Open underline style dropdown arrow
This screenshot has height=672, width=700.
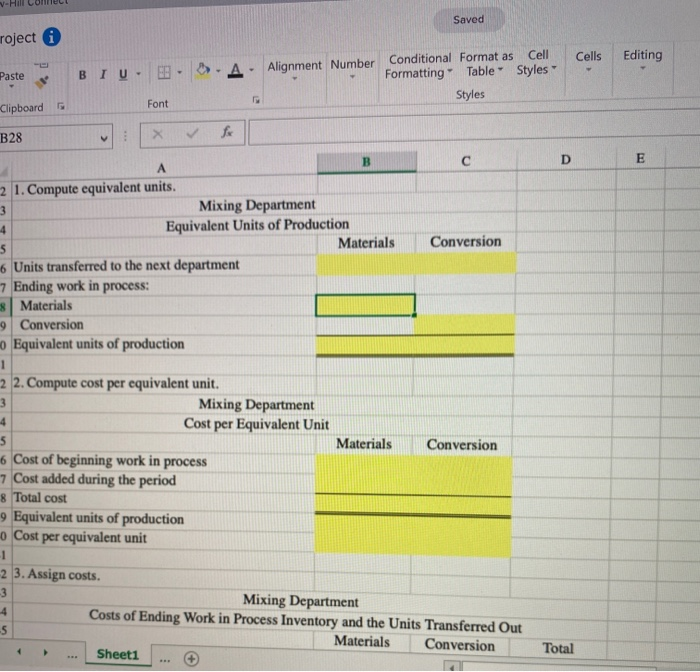point(138,73)
